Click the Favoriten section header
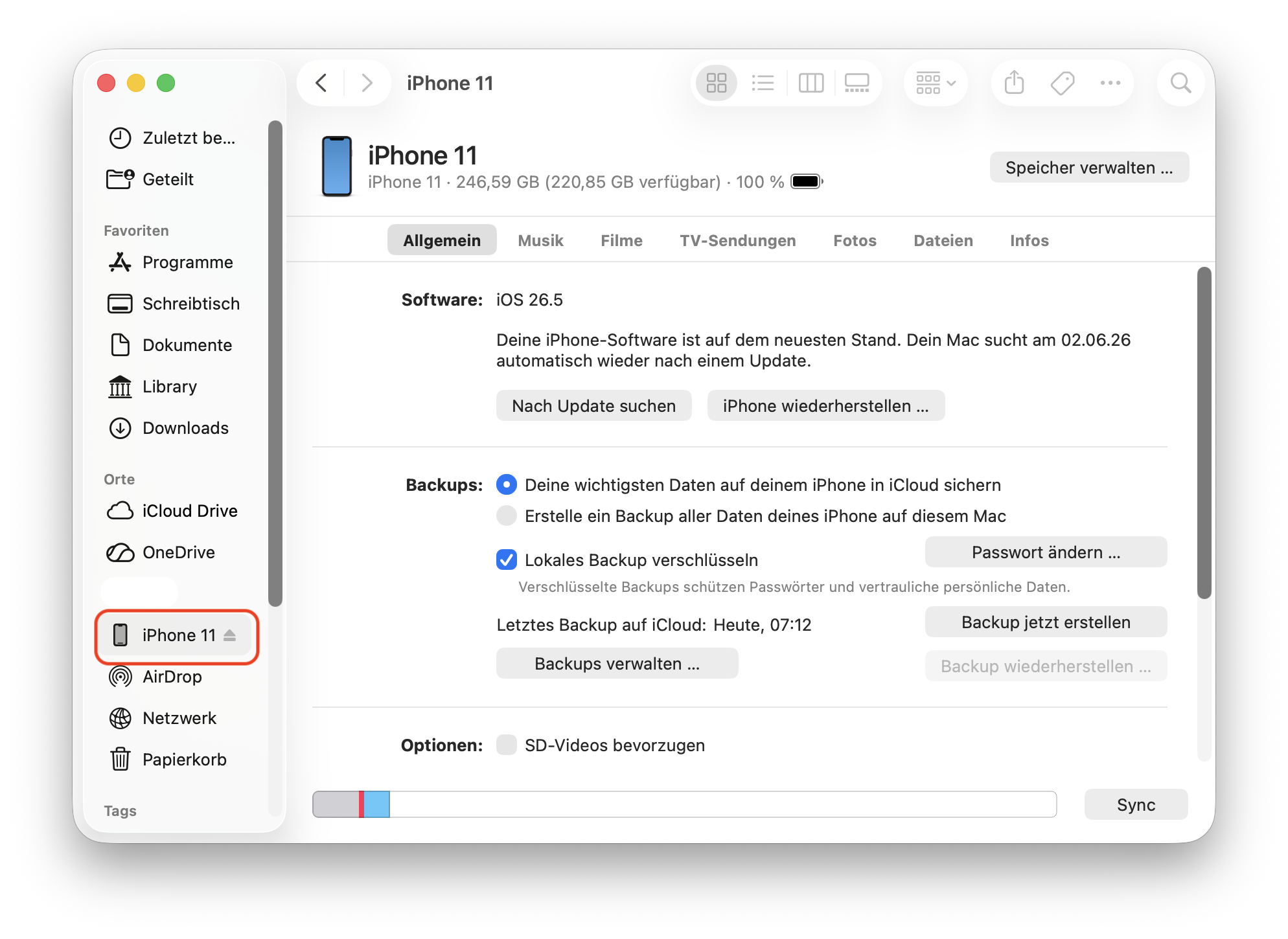This screenshot has width=1288, height=939. pyautogui.click(x=136, y=231)
